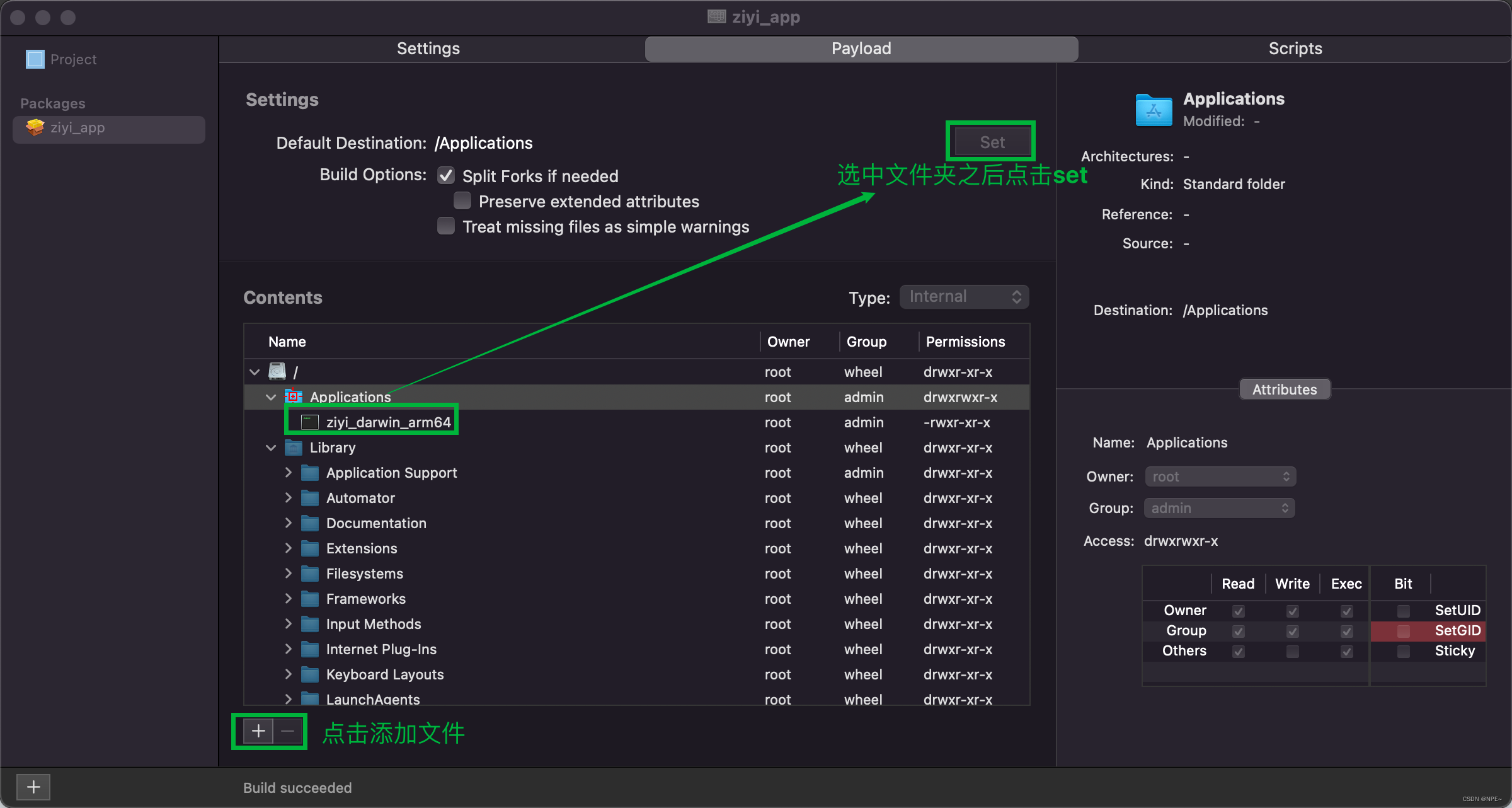Enable Preserve extended attributes
The height and width of the screenshot is (808, 1512).
click(x=462, y=201)
